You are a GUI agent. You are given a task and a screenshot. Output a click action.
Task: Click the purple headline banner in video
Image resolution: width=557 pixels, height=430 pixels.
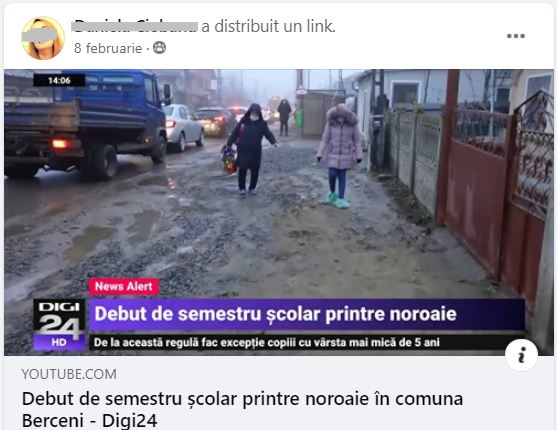(x=307, y=314)
